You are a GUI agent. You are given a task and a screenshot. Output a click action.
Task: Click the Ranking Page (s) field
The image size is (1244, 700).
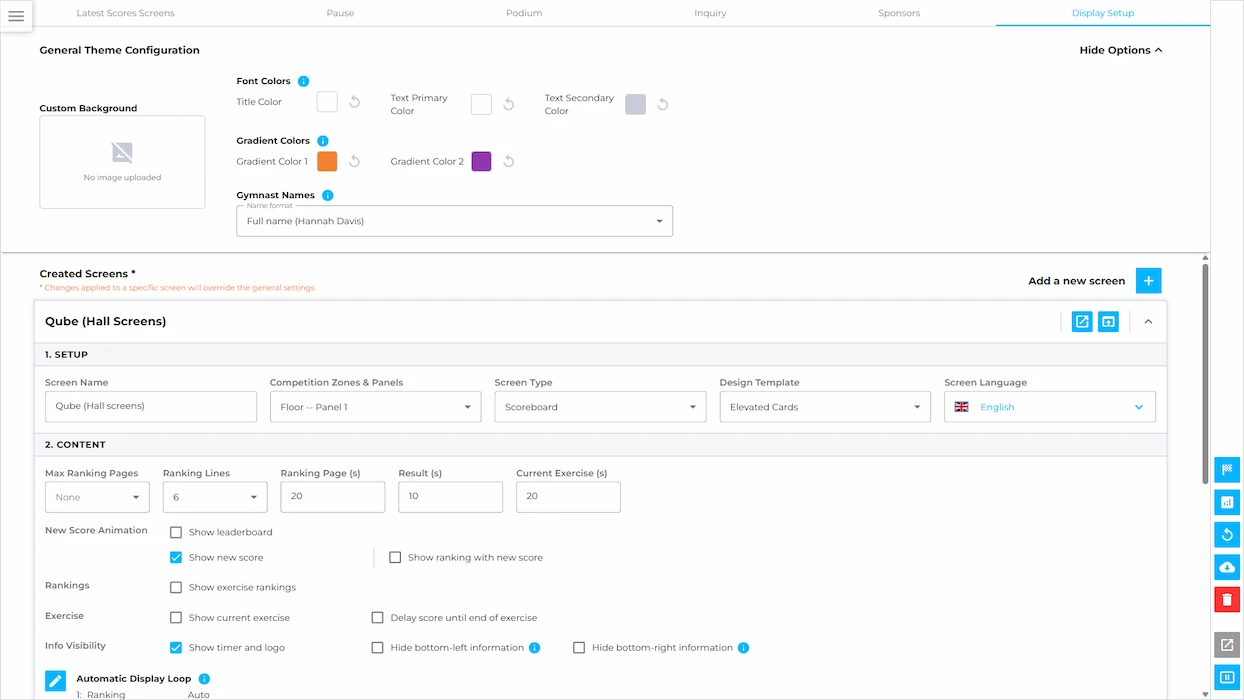pos(333,497)
